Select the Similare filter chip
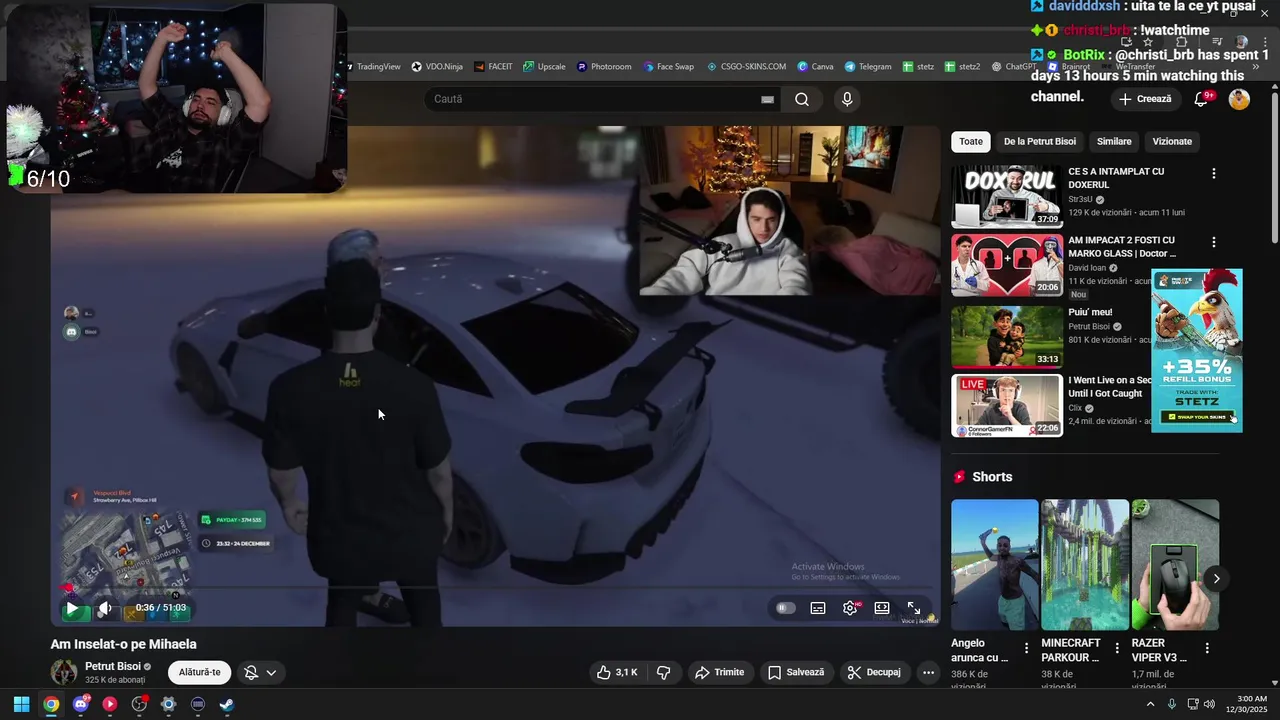1280x720 pixels. [1114, 141]
